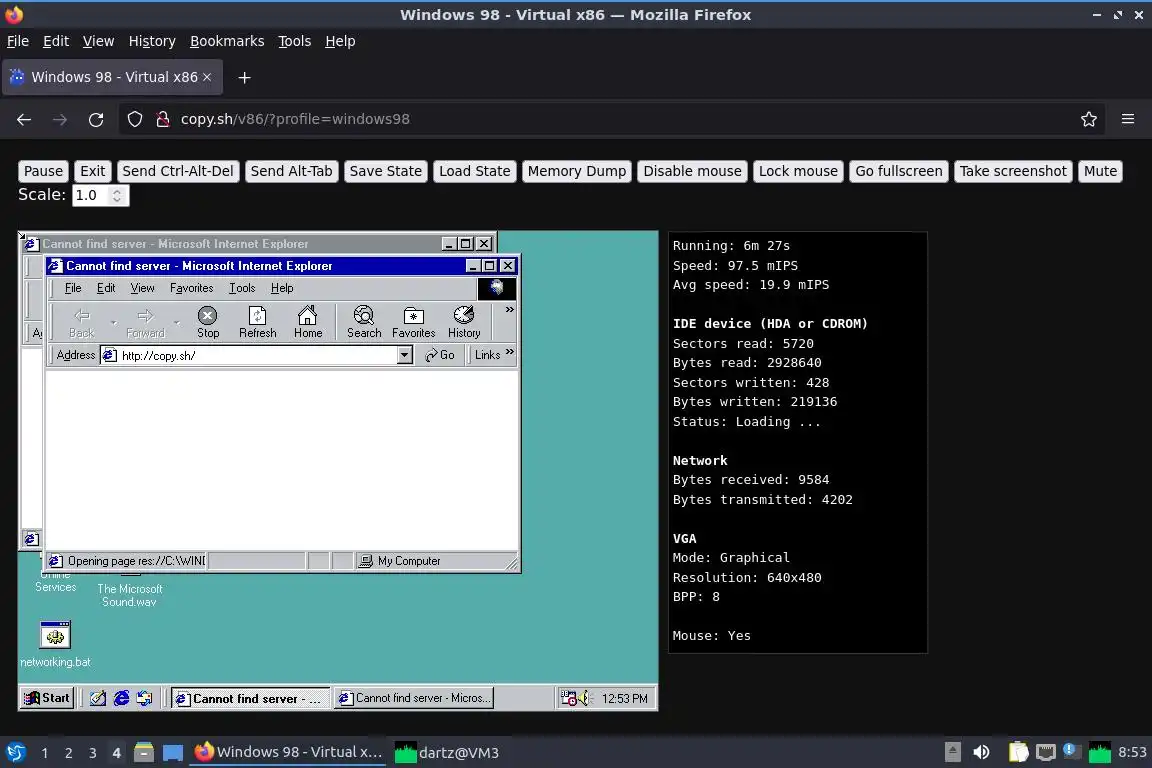Viewport: 1152px width, 768px height.
Task: Click the Windows 98 Start button
Action: [47, 698]
